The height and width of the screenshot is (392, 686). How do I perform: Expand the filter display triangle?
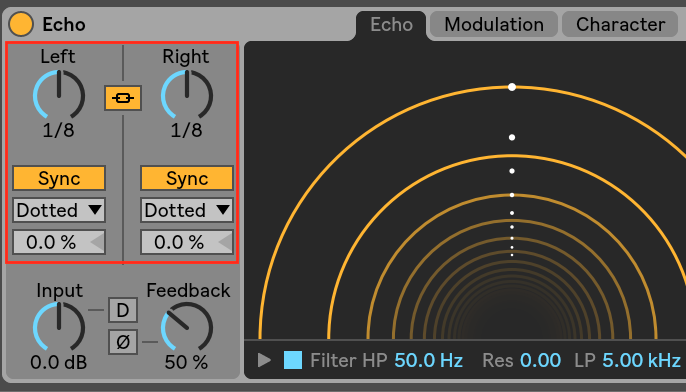pyautogui.click(x=264, y=360)
